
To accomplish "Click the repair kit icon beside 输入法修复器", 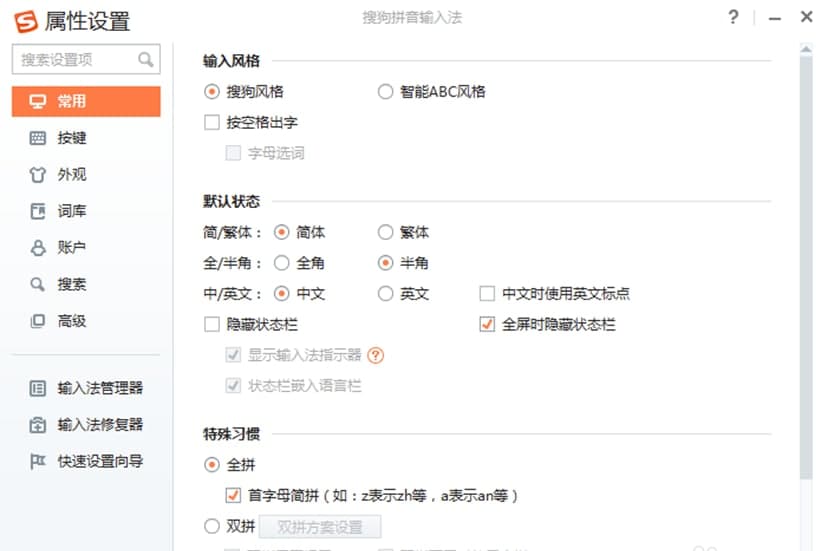I will (x=37, y=425).
